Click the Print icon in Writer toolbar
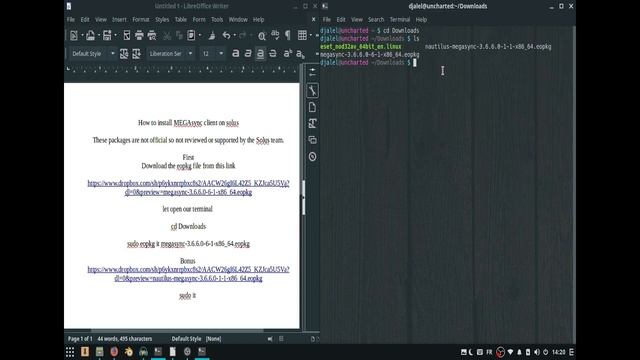 pyautogui.click(x=139, y=36)
